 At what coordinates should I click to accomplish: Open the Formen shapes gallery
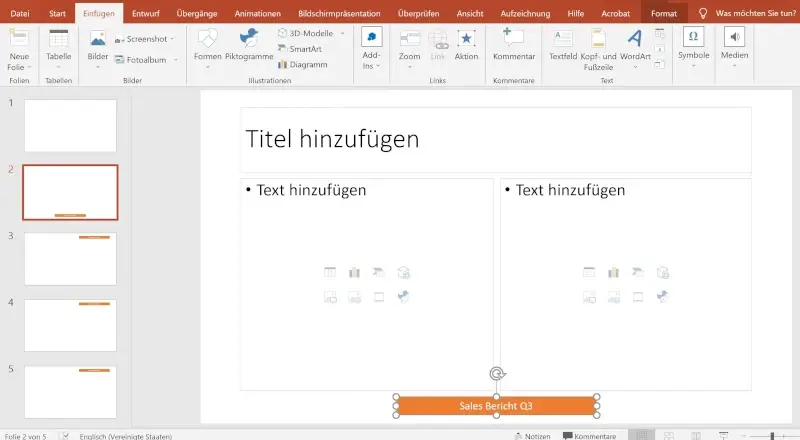pyautogui.click(x=208, y=48)
